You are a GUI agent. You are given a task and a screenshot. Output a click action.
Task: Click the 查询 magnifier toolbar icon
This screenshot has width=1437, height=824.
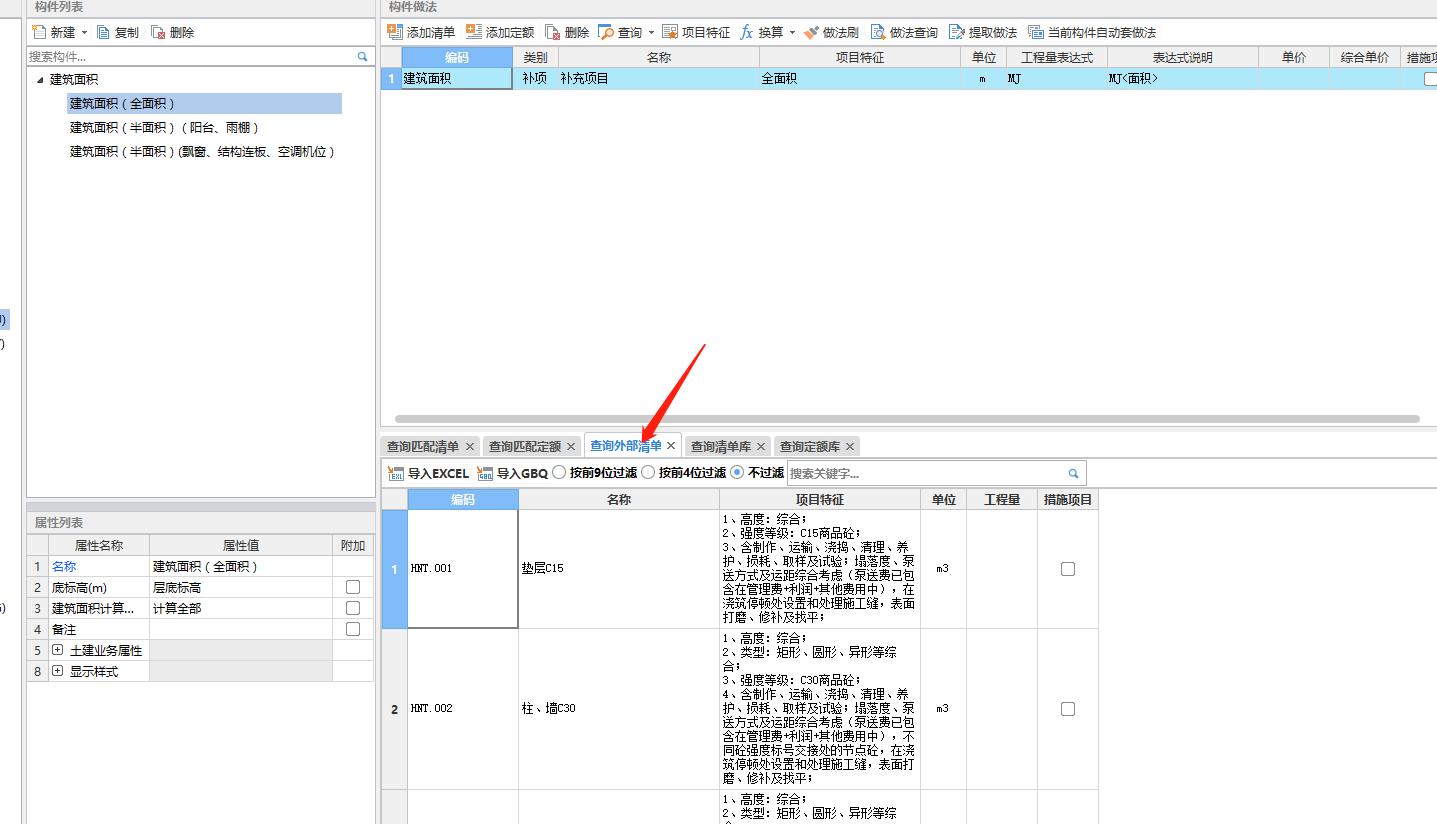point(606,32)
